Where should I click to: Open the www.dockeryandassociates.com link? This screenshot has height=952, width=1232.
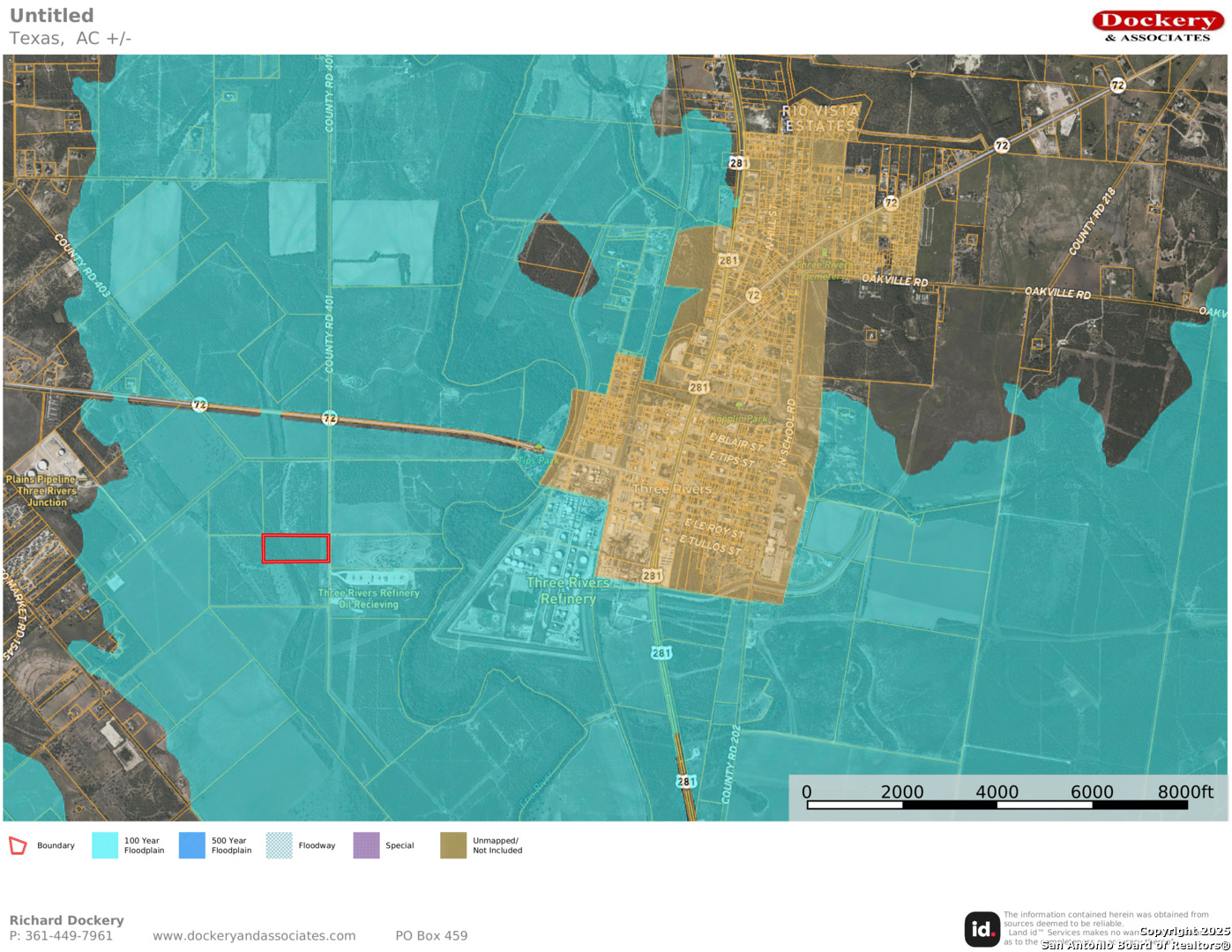254,936
